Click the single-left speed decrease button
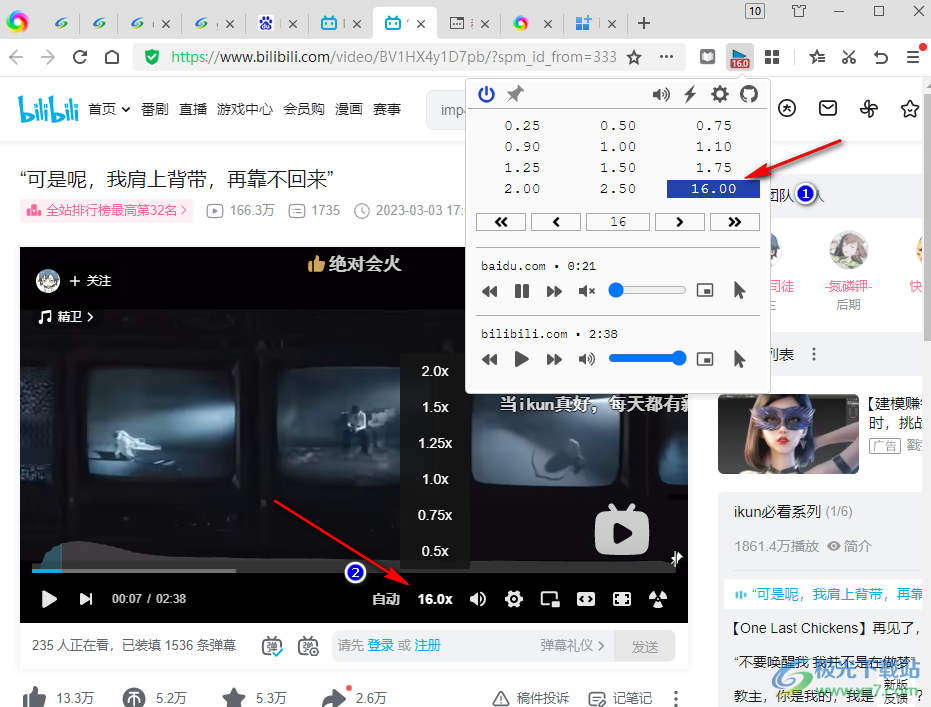 [556, 222]
